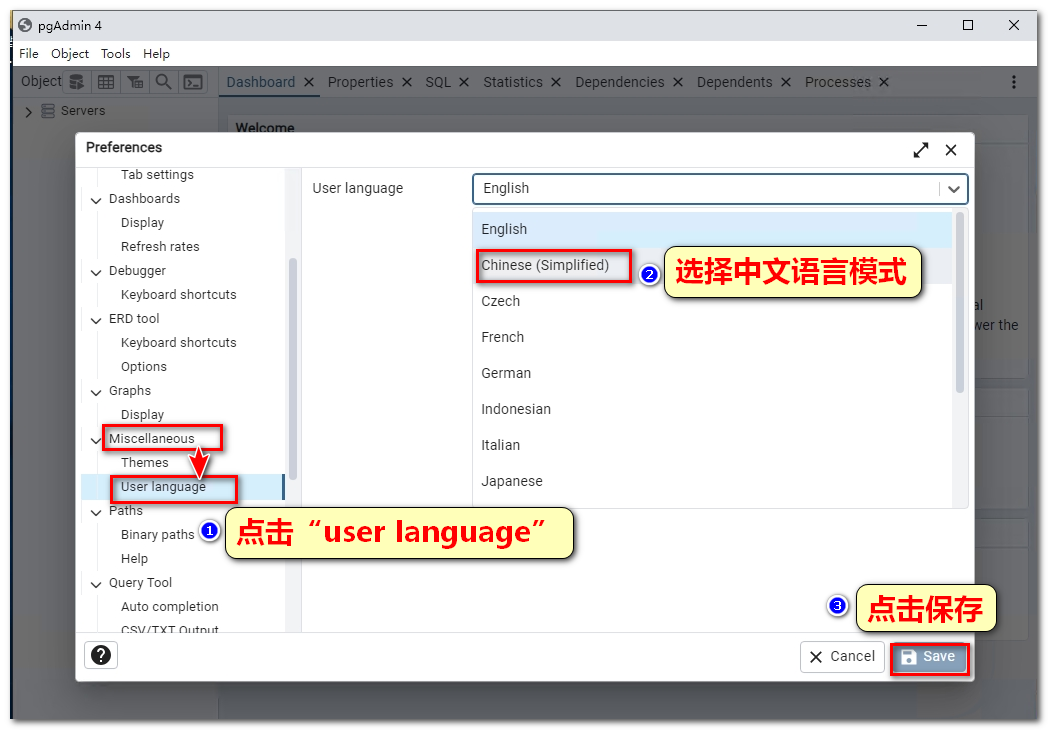The image size is (1048, 730).
Task: Click the three-dot menu beside tabs
Action: (1013, 82)
